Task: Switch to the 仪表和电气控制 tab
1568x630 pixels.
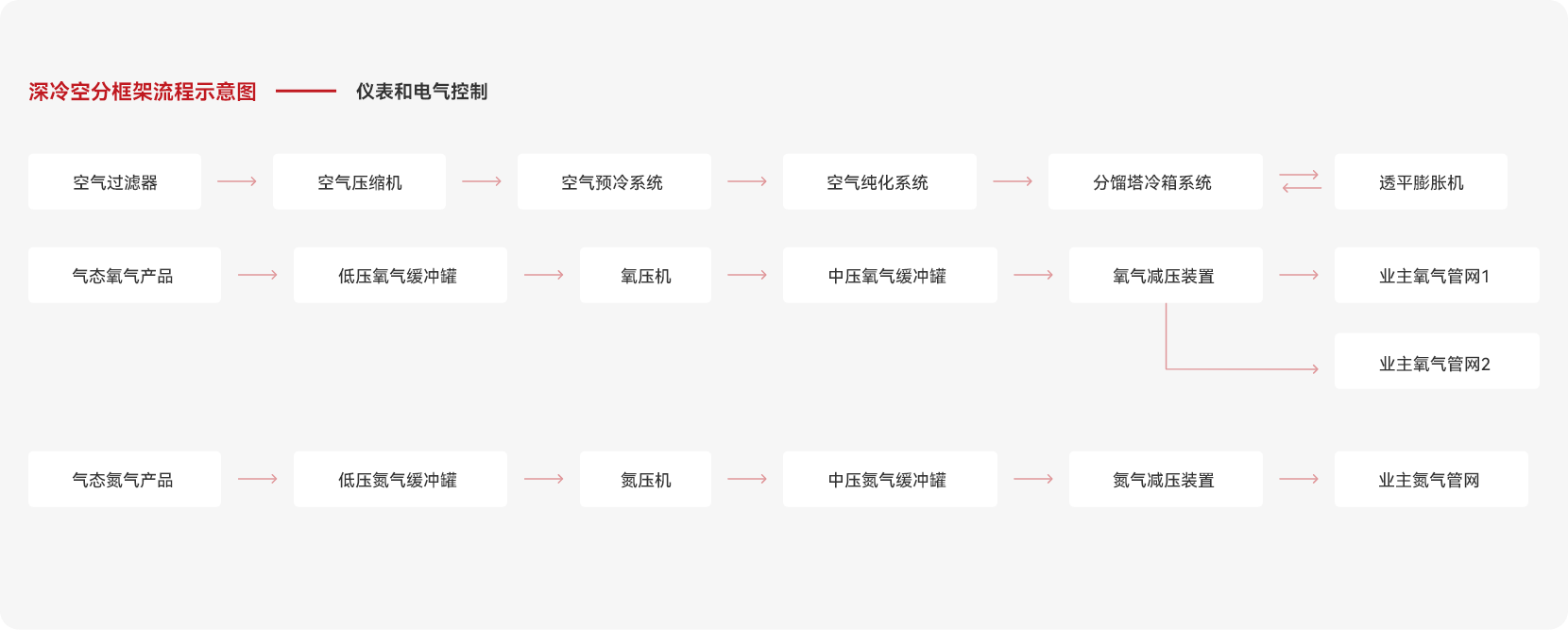Action: tap(421, 92)
